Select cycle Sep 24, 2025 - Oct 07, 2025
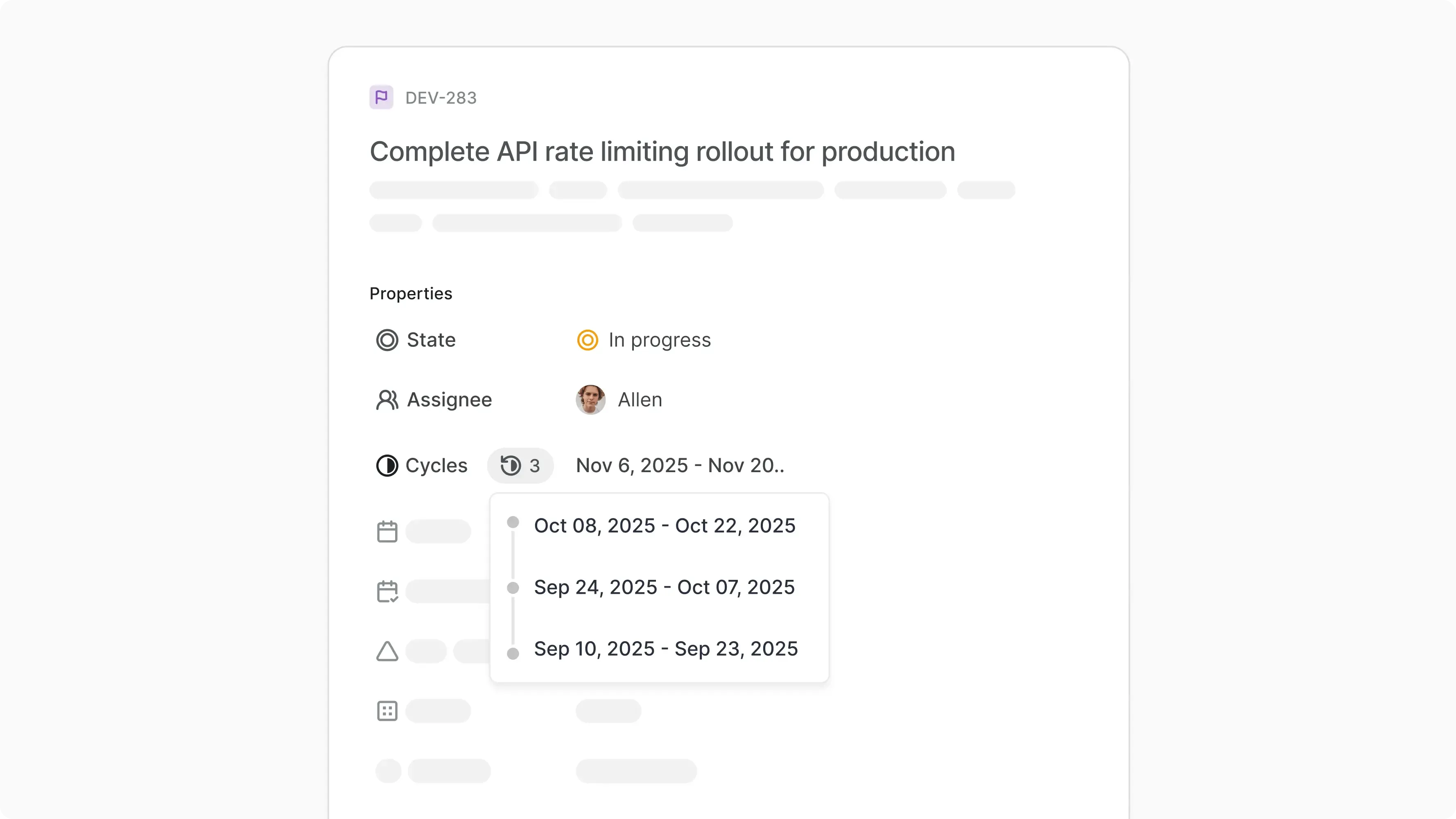This screenshot has height=819, width=1456. 665,588
